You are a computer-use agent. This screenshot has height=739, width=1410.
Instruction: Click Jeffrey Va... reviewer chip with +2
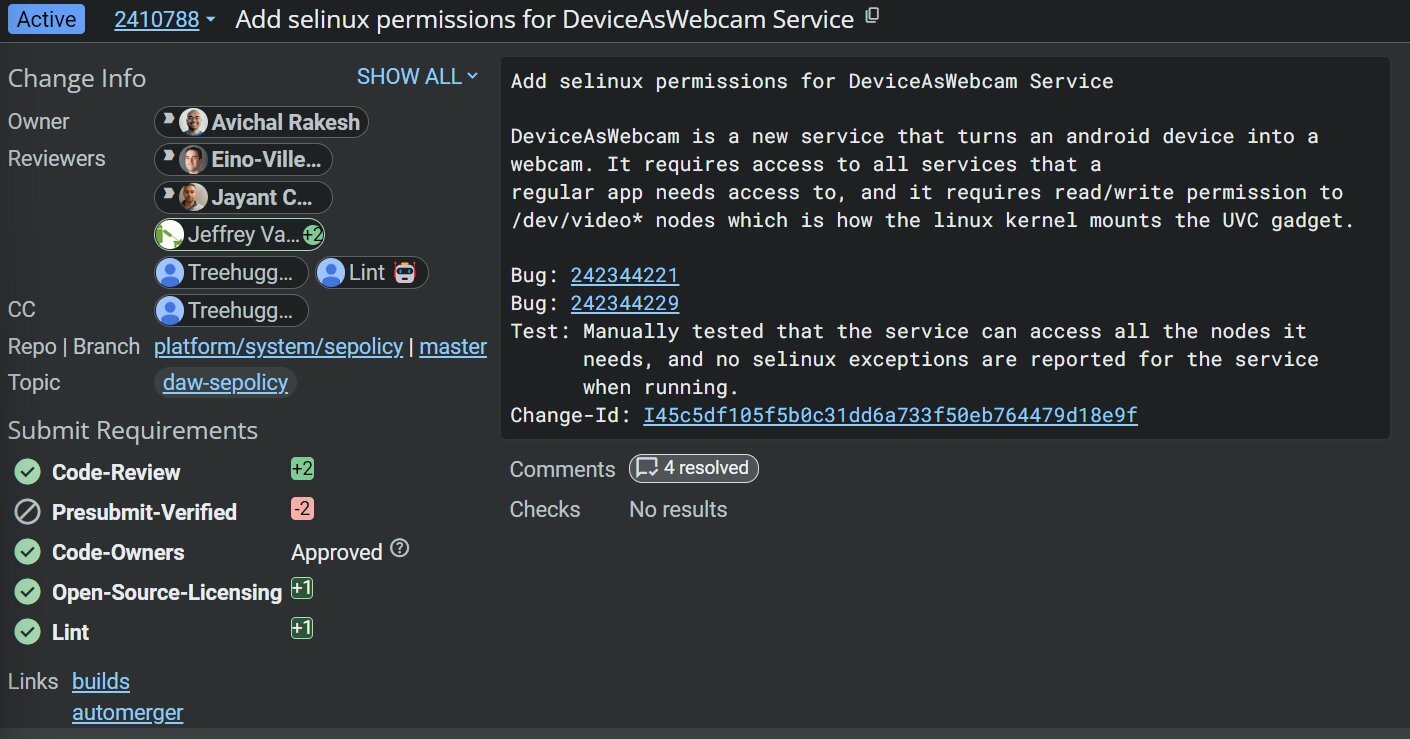click(240, 235)
